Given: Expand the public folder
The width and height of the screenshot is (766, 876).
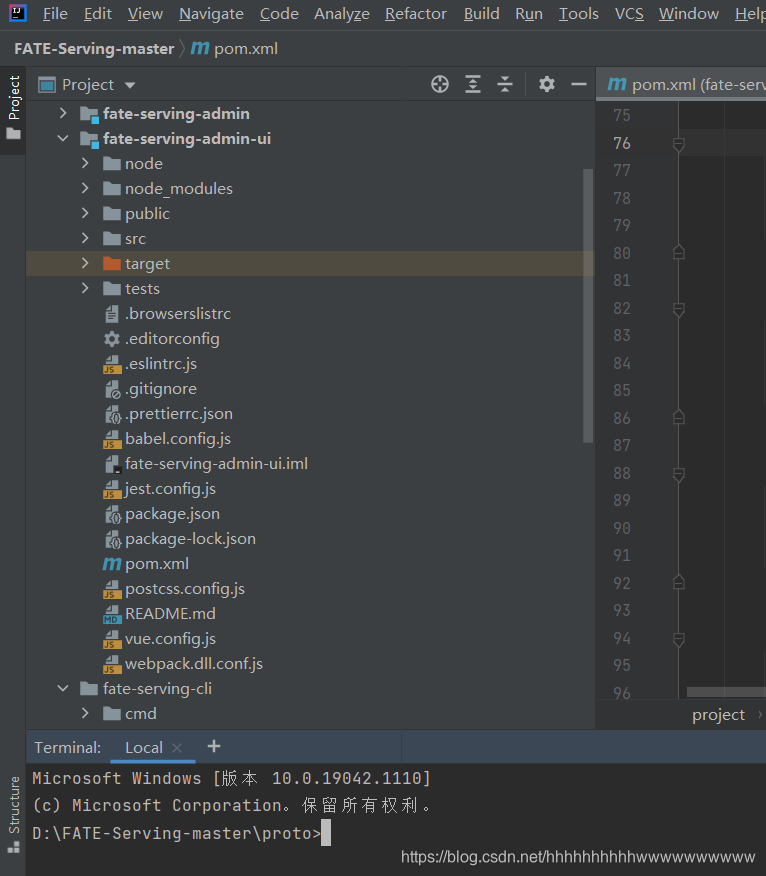Looking at the screenshot, I should [85, 213].
